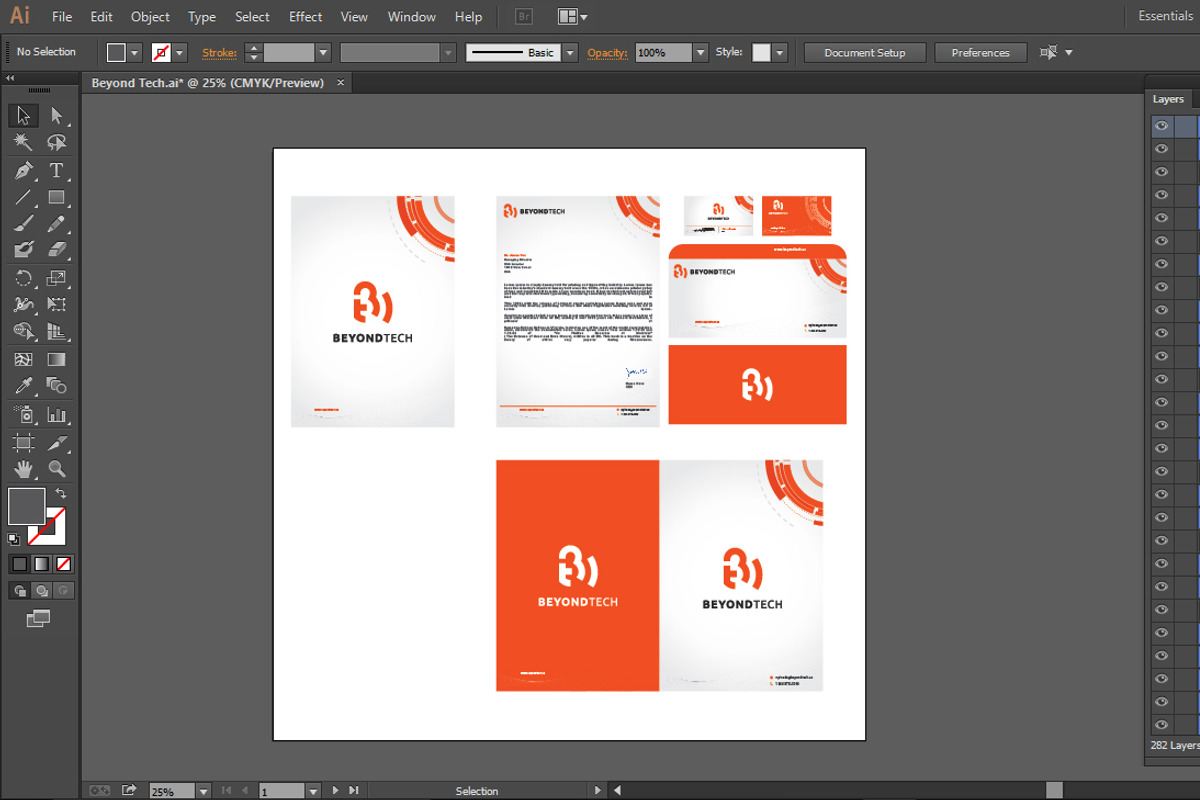Open Transparency panel via Opacity link

(607, 53)
